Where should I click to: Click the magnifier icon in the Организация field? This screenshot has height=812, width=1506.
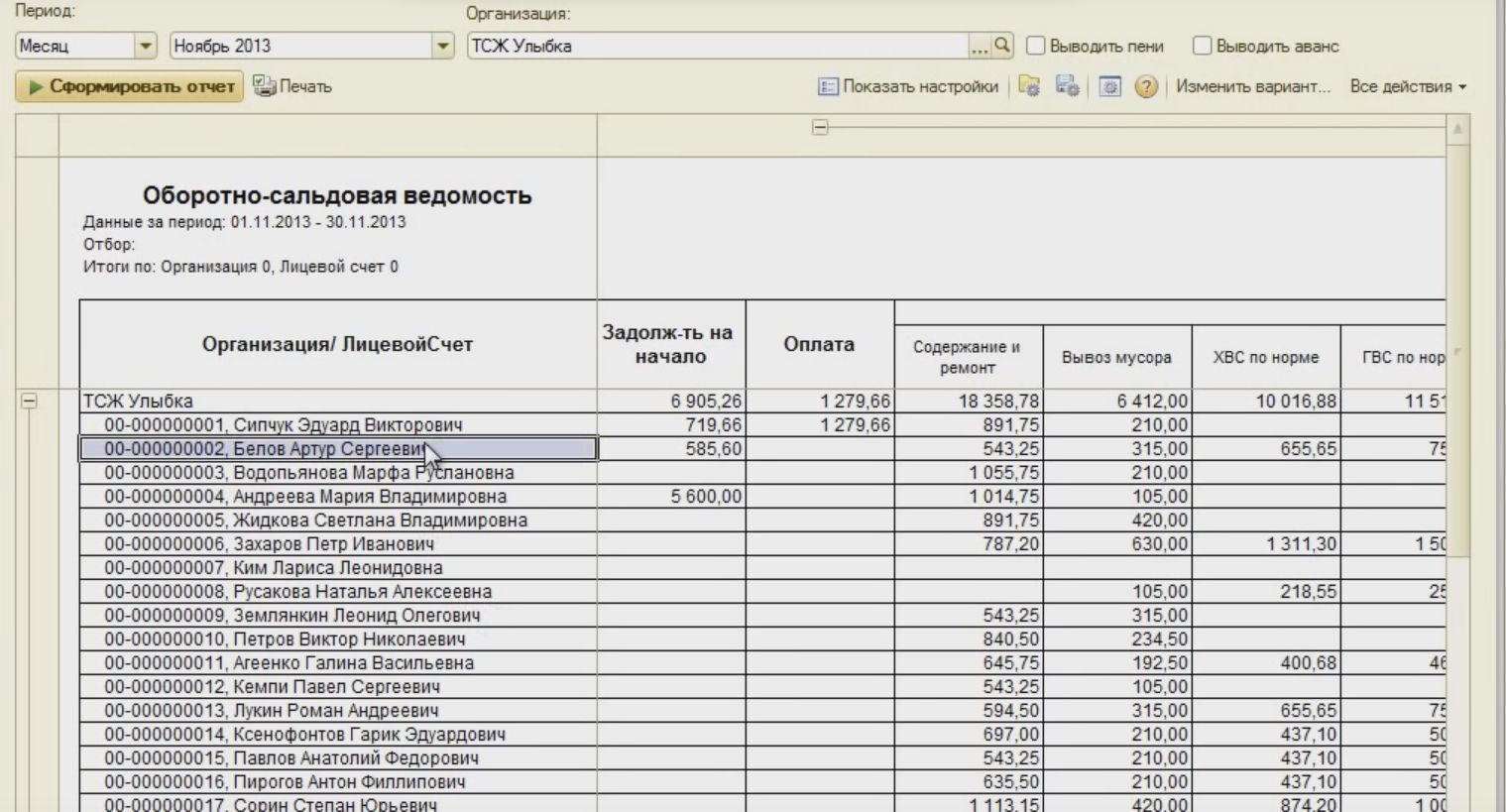[x=1002, y=46]
